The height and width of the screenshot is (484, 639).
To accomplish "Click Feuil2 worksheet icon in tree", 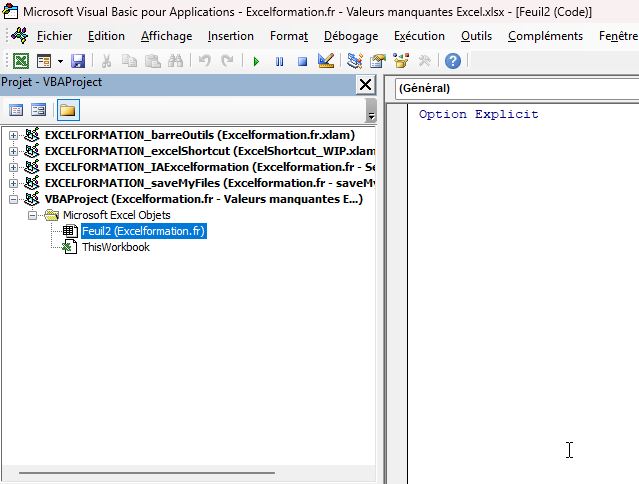I will click(x=70, y=231).
